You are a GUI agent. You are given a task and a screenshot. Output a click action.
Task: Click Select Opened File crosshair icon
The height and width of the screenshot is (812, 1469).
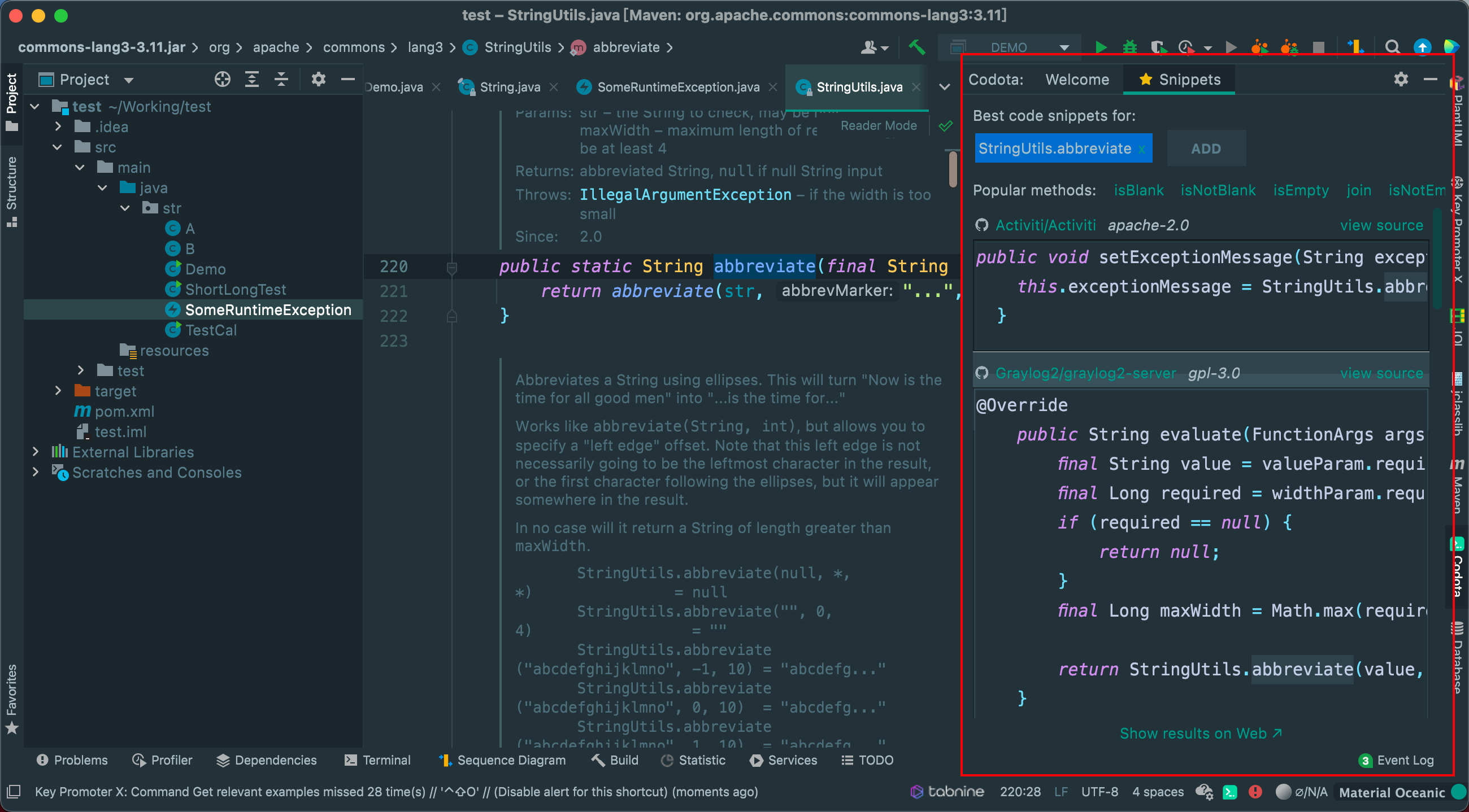[223, 79]
